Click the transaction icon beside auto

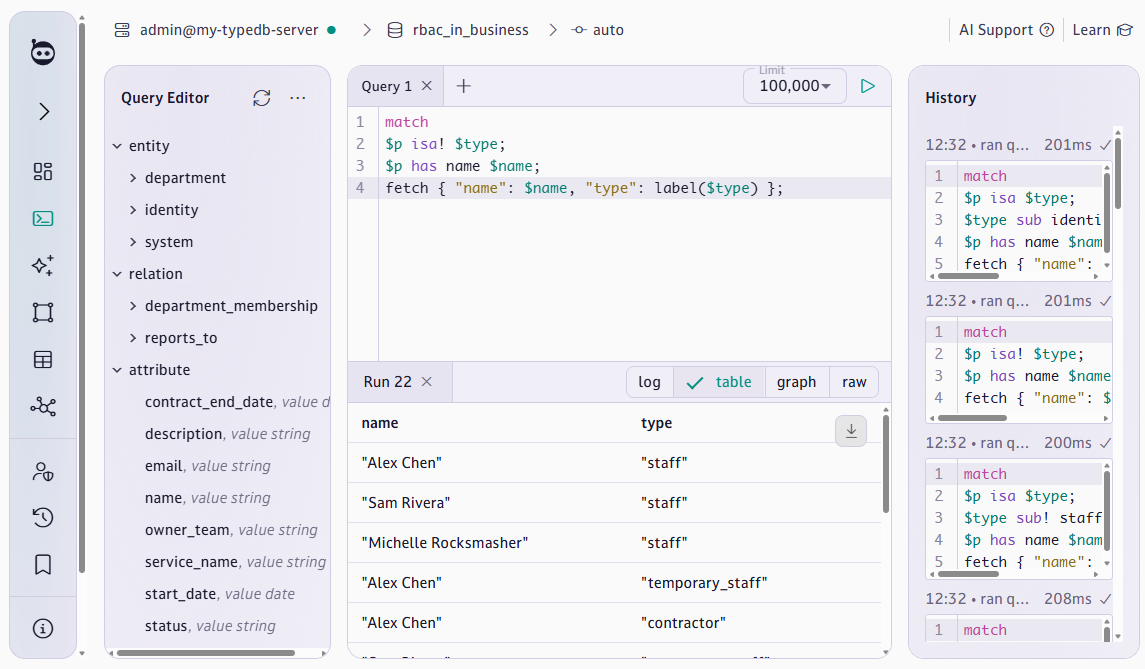coord(579,30)
